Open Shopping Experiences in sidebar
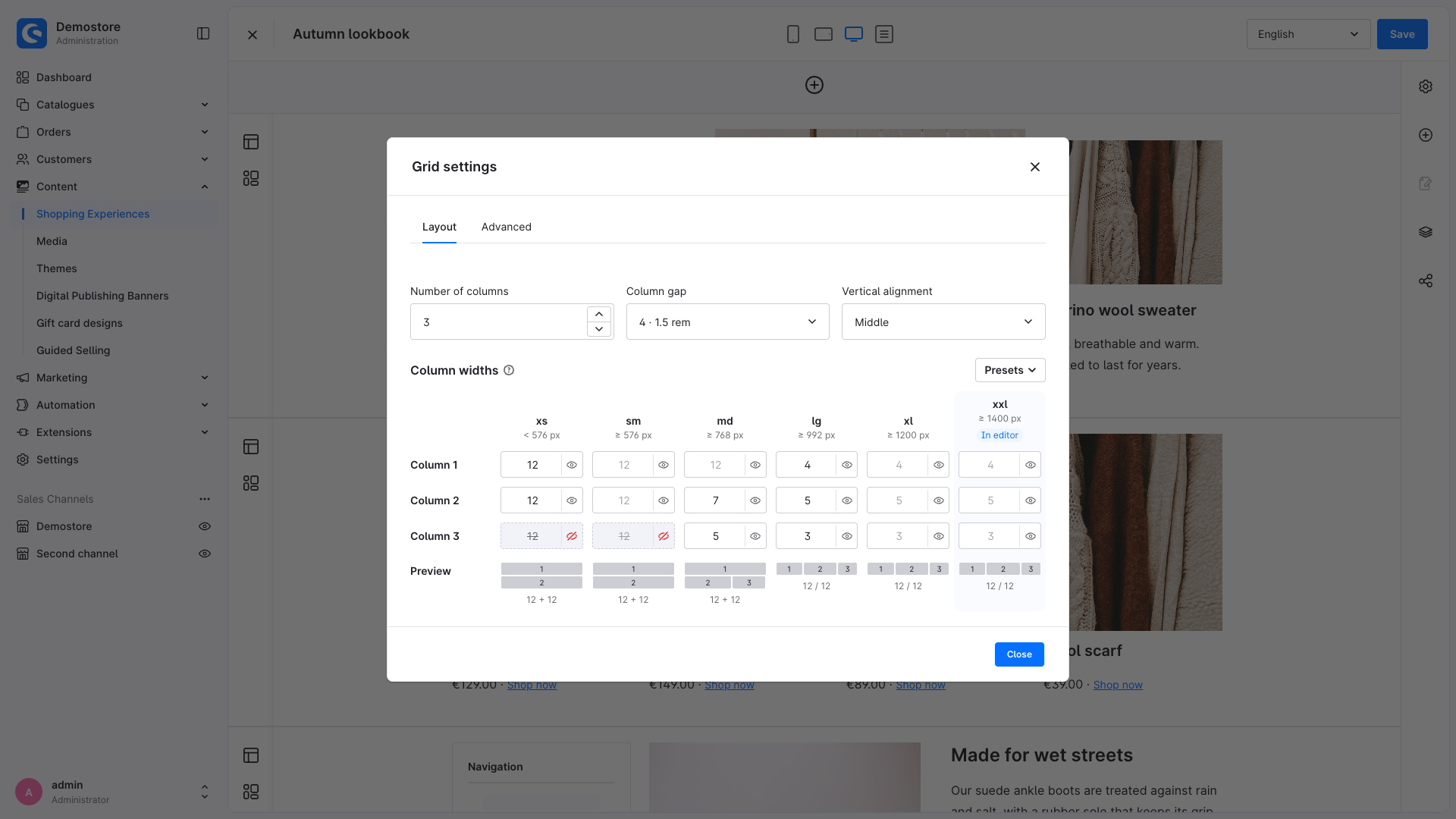 pyautogui.click(x=114, y=214)
